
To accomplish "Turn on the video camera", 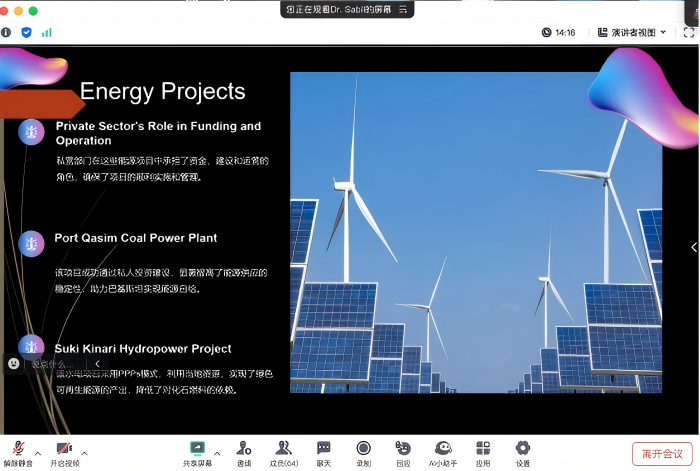I will 64,450.
